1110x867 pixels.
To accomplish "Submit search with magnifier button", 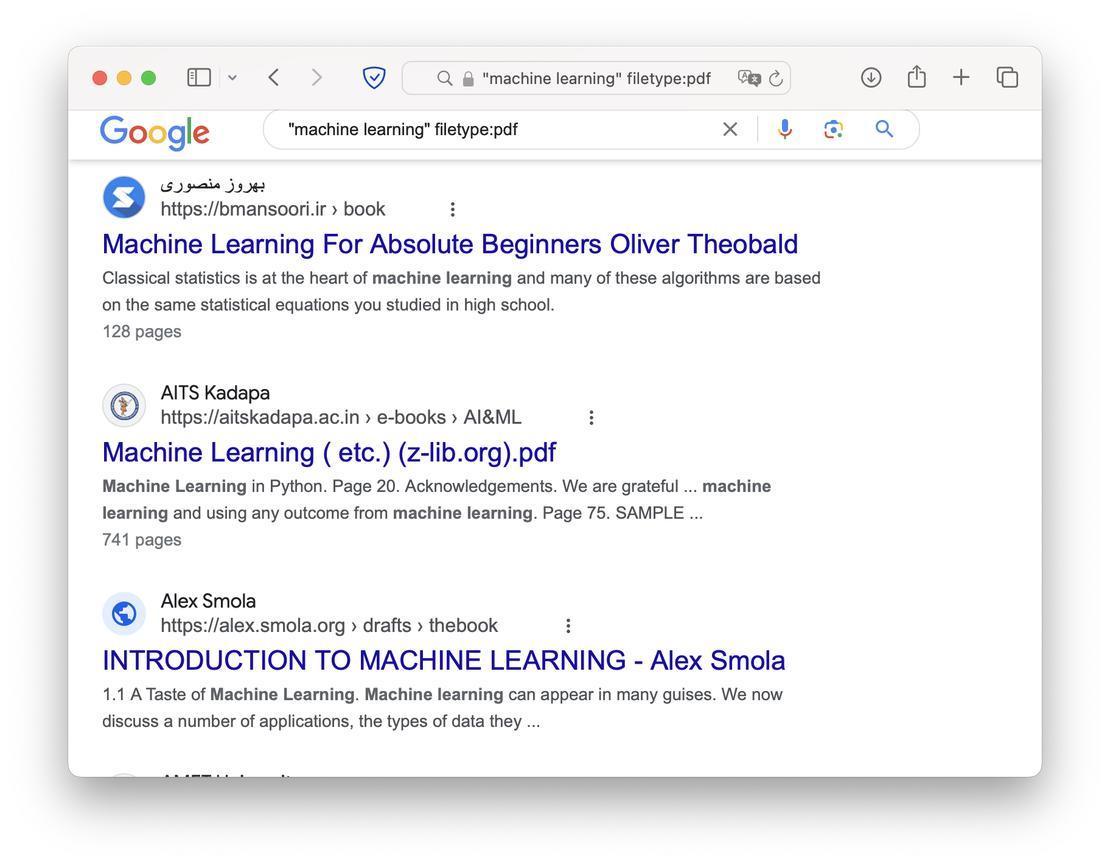I will coord(884,129).
